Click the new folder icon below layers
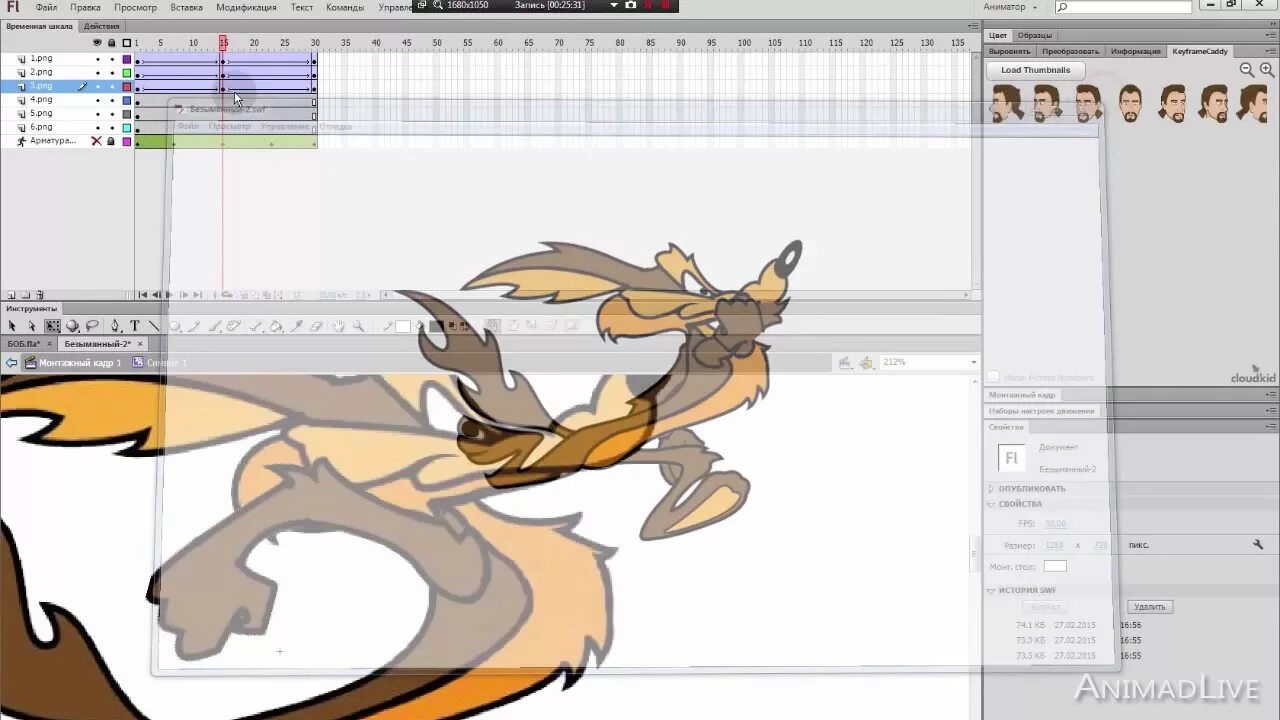This screenshot has height=720, width=1280. coord(25,295)
